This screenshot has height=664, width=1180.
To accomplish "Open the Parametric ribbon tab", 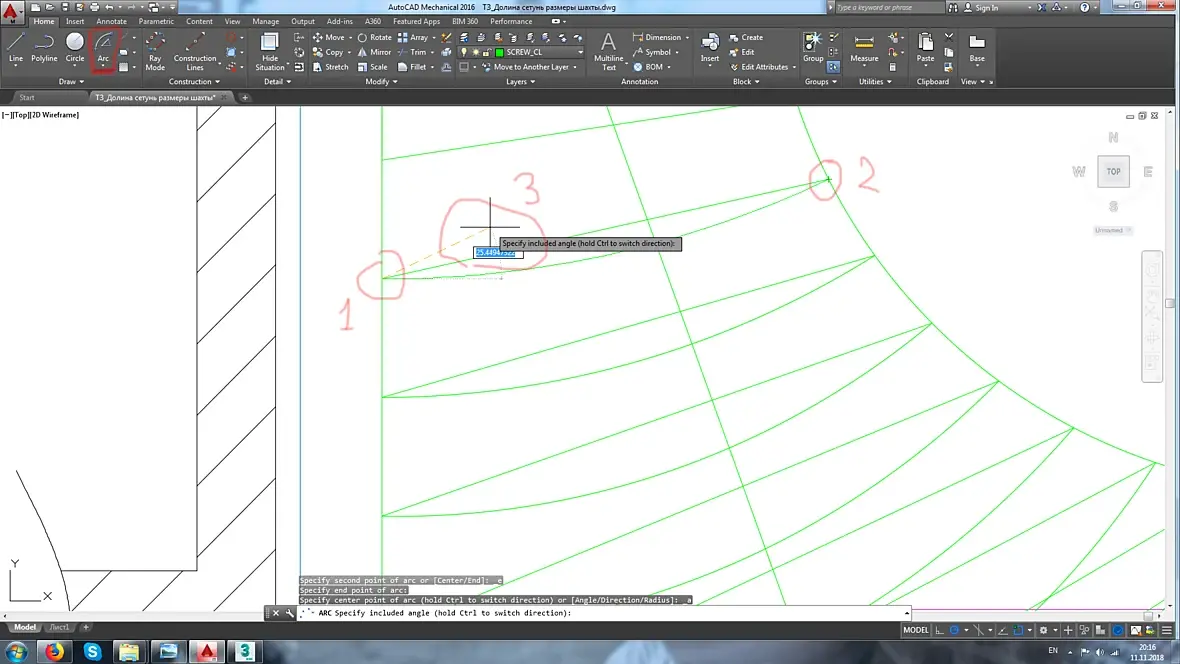I will coord(156,21).
